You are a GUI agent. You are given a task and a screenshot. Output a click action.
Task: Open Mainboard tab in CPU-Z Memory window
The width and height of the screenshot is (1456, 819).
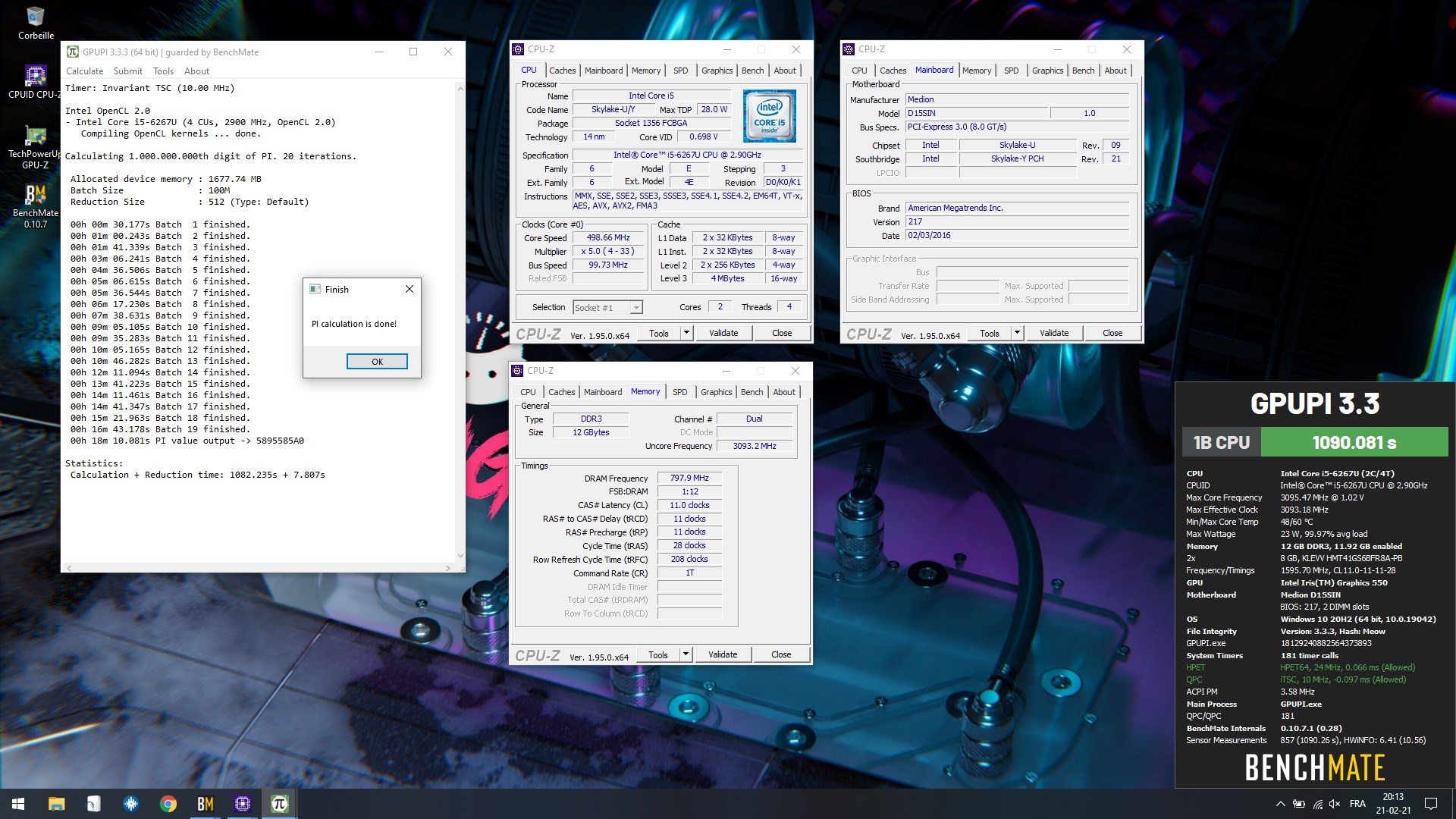(603, 392)
